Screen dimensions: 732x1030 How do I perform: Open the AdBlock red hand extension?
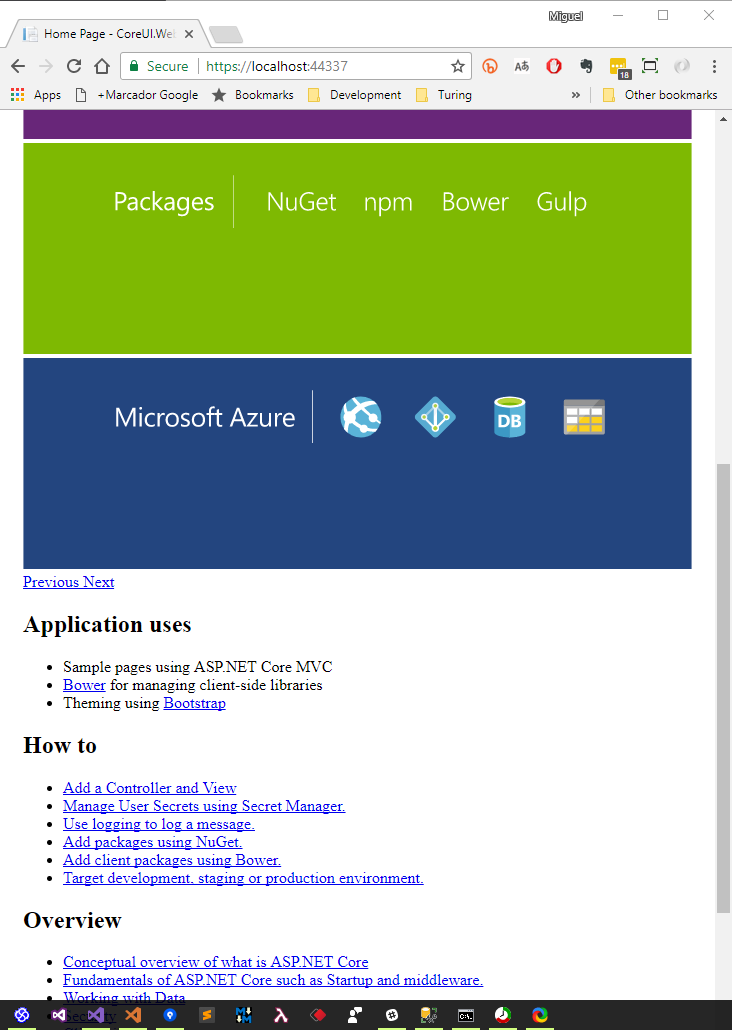(x=554, y=66)
